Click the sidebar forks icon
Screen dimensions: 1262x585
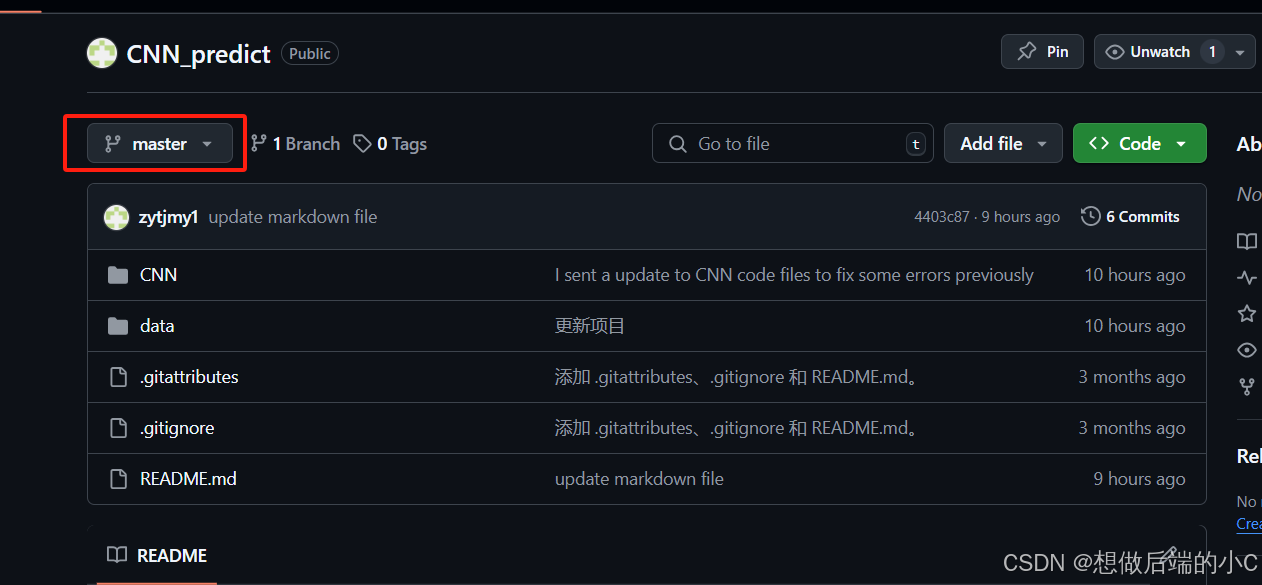(x=1247, y=385)
